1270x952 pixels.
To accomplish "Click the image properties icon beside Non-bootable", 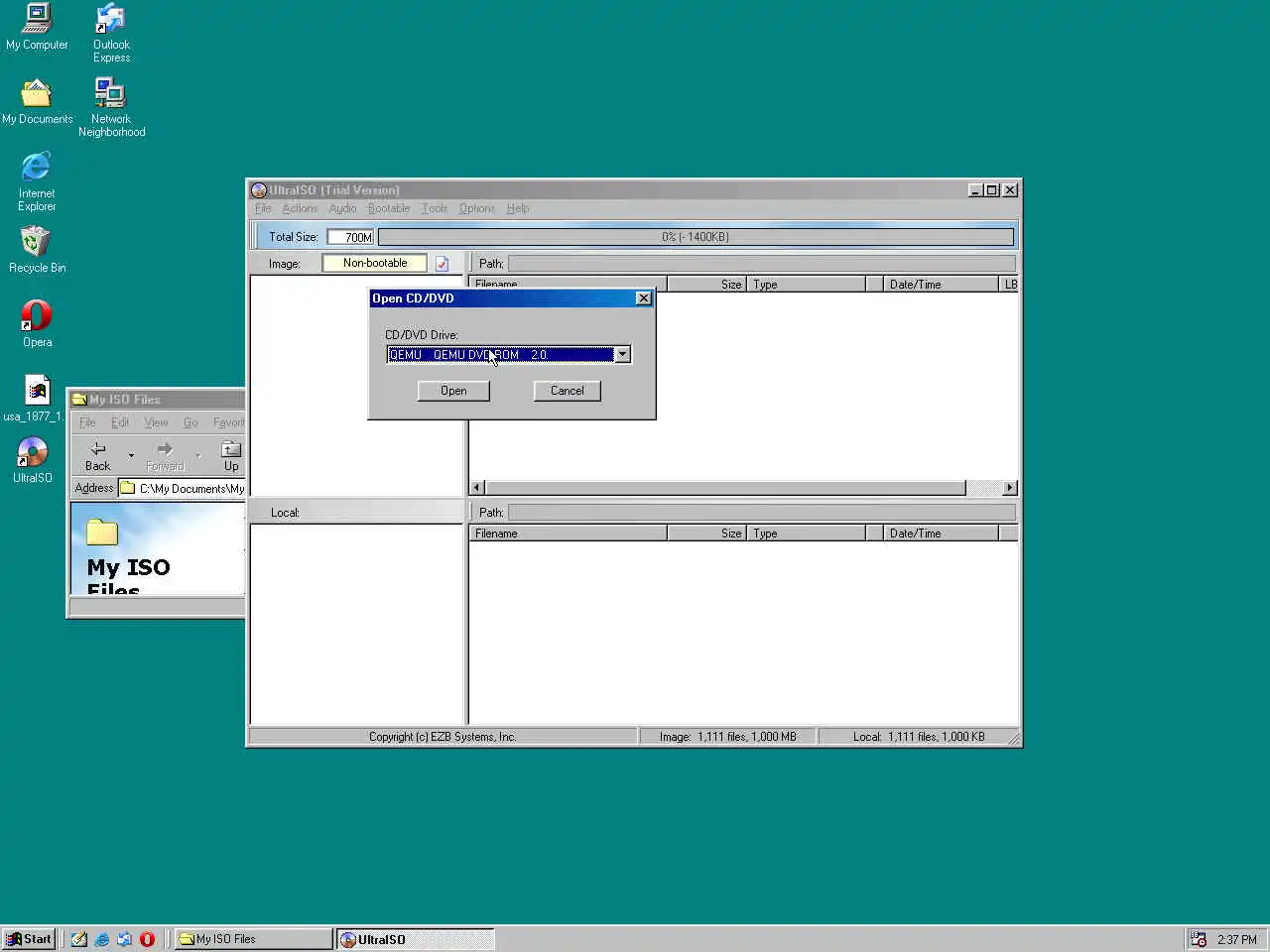I will point(443,264).
